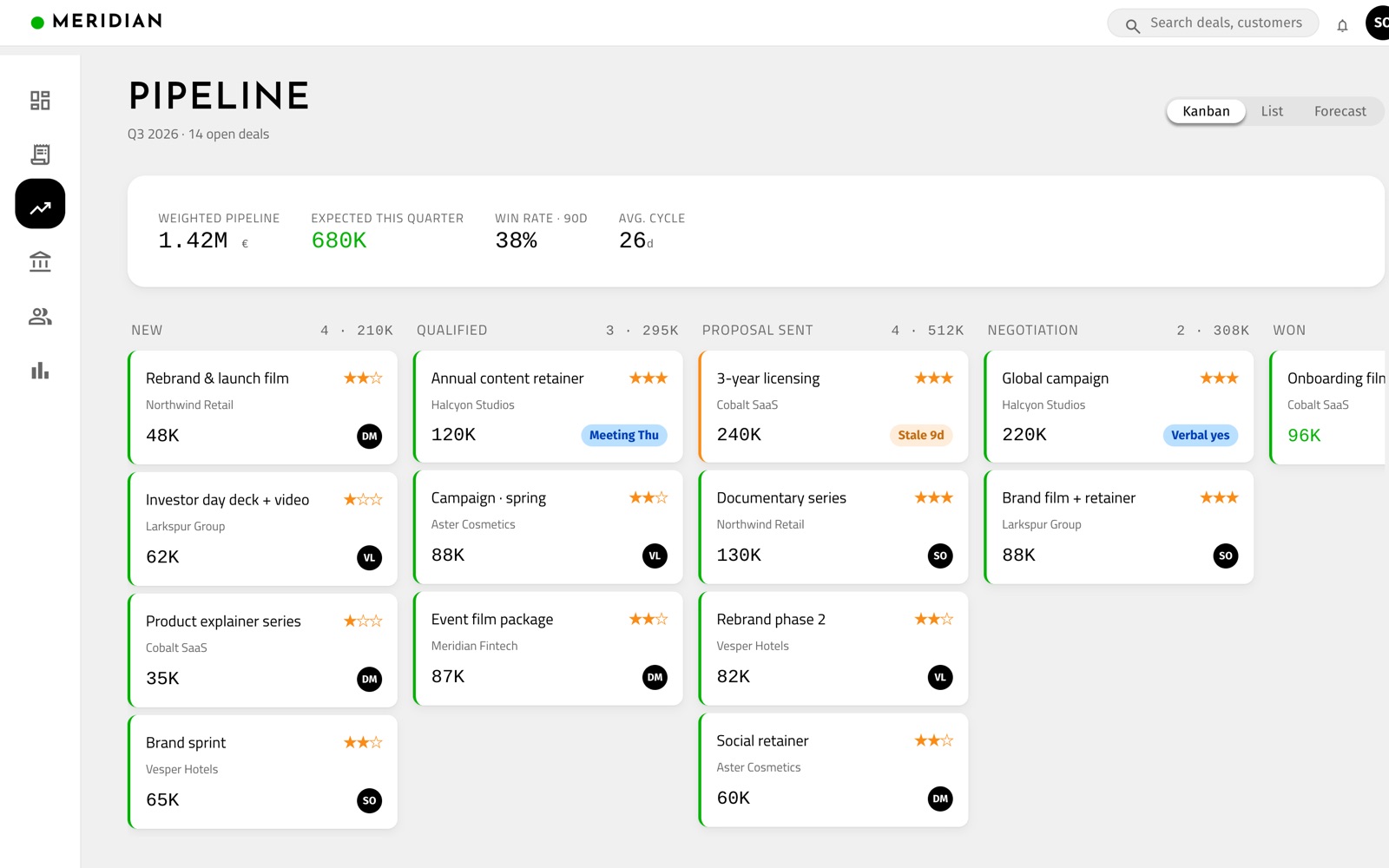The image size is (1389, 868).
Task: Click SO avatar on Documentary series card
Action: [x=940, y=556]
